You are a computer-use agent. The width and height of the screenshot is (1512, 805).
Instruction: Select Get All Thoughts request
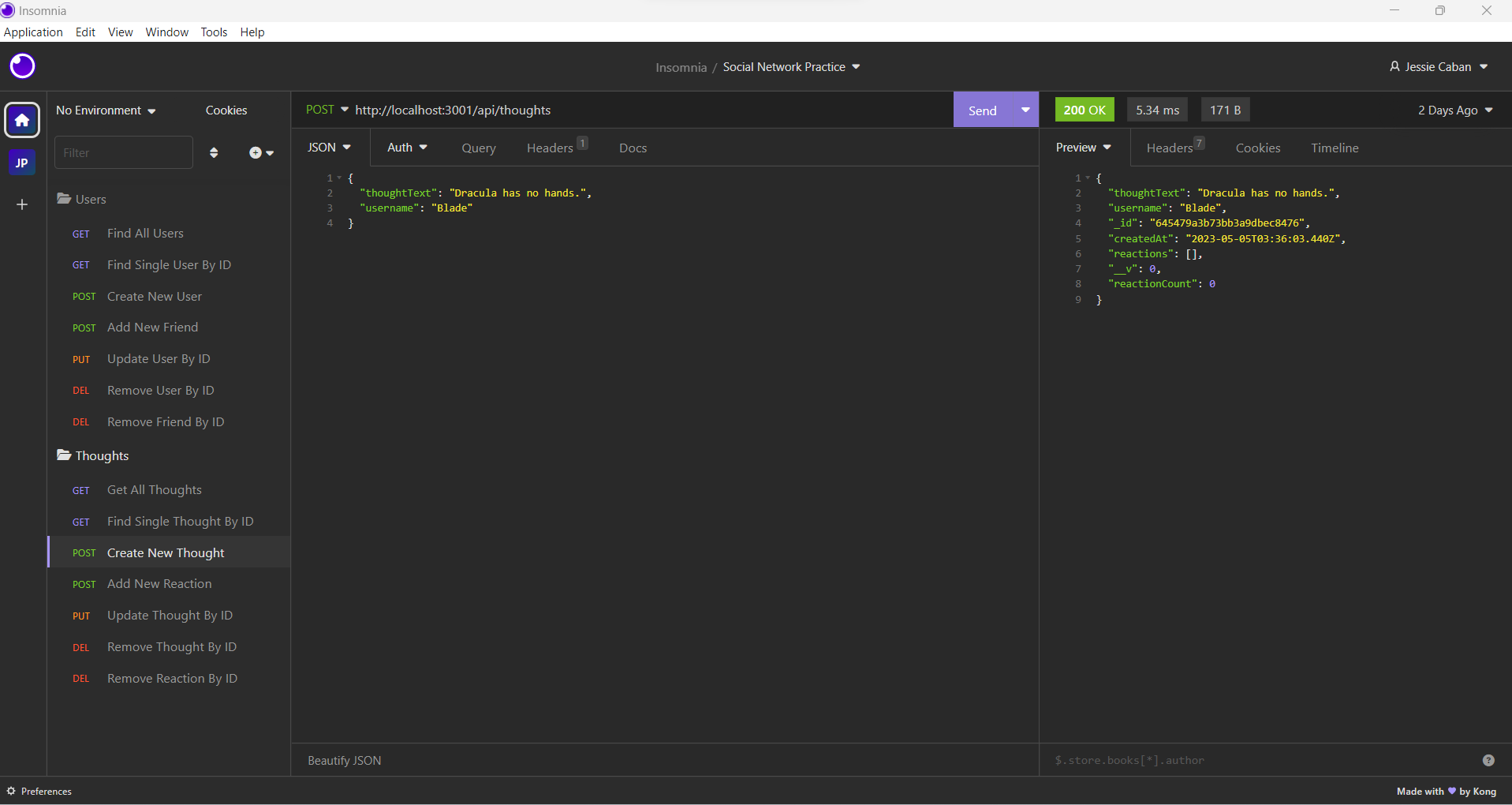(x=169, y=490)
